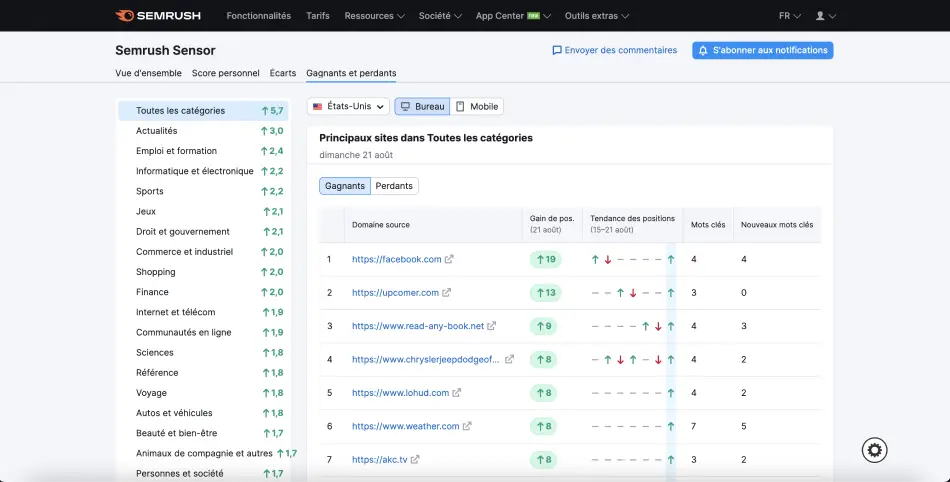Open the www.lohud.com domain link
This screenshot has height=482, width=950.
coord(400,392)
